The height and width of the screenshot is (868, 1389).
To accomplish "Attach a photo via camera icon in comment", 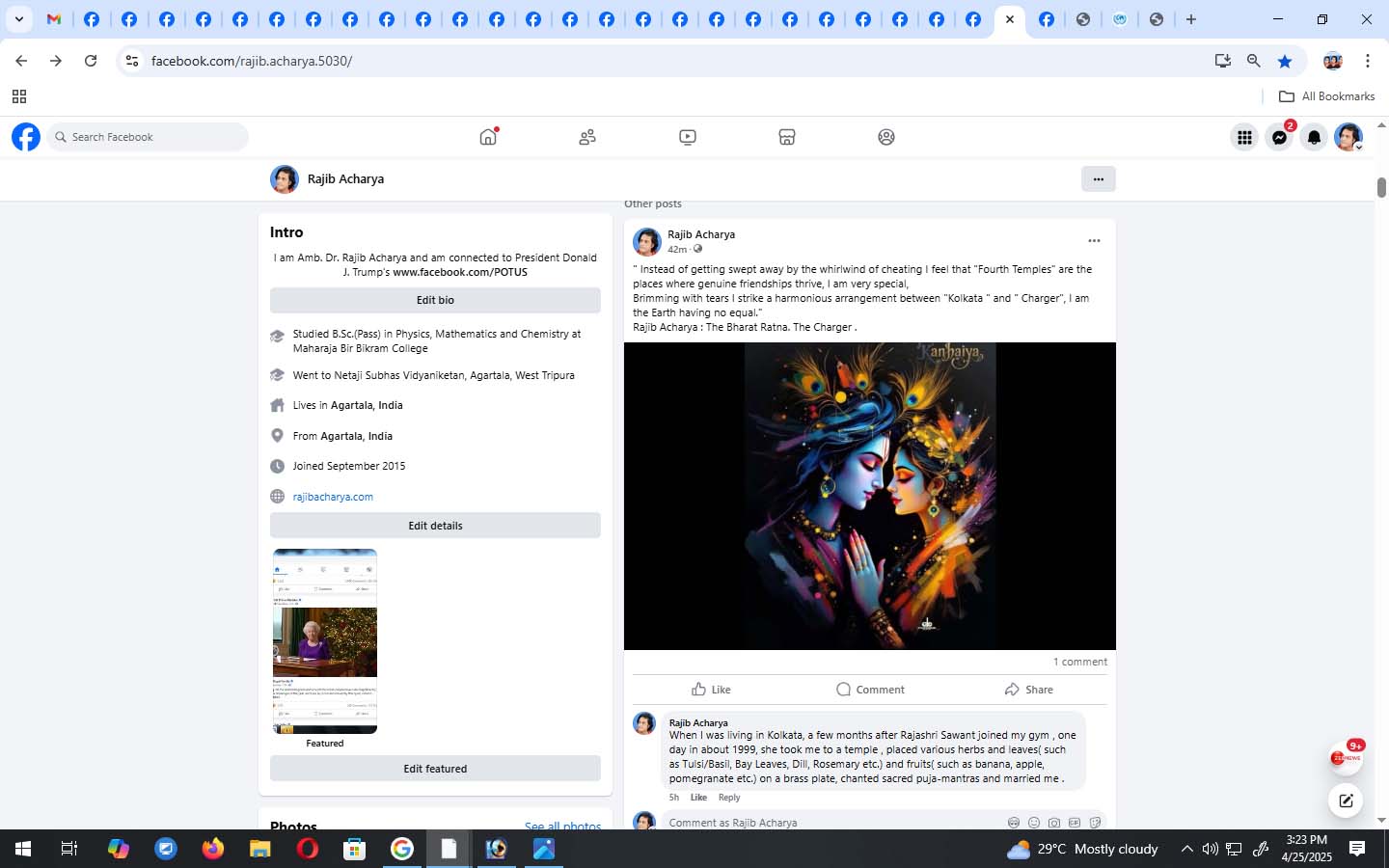I will point(1054,823).
